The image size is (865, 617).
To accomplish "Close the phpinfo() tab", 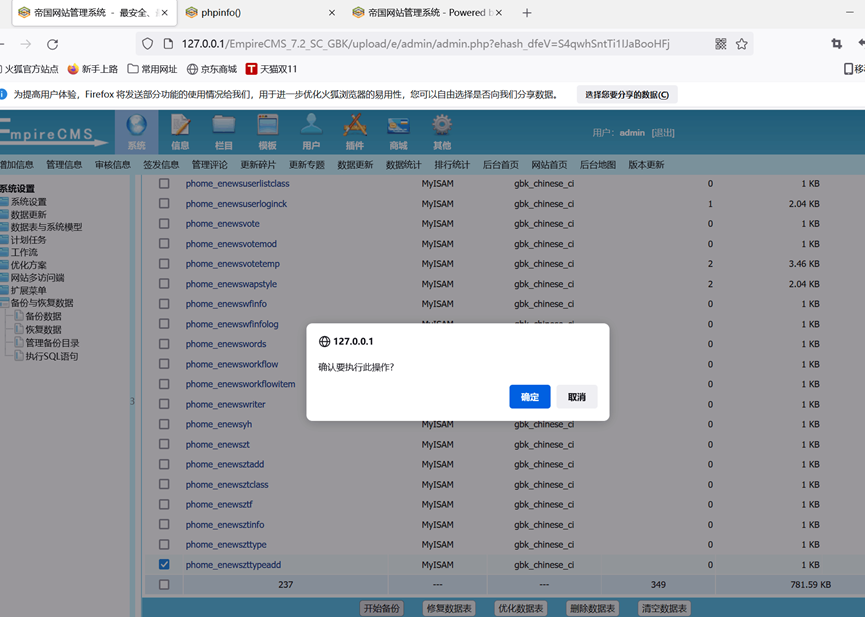I will click(332, 13).
